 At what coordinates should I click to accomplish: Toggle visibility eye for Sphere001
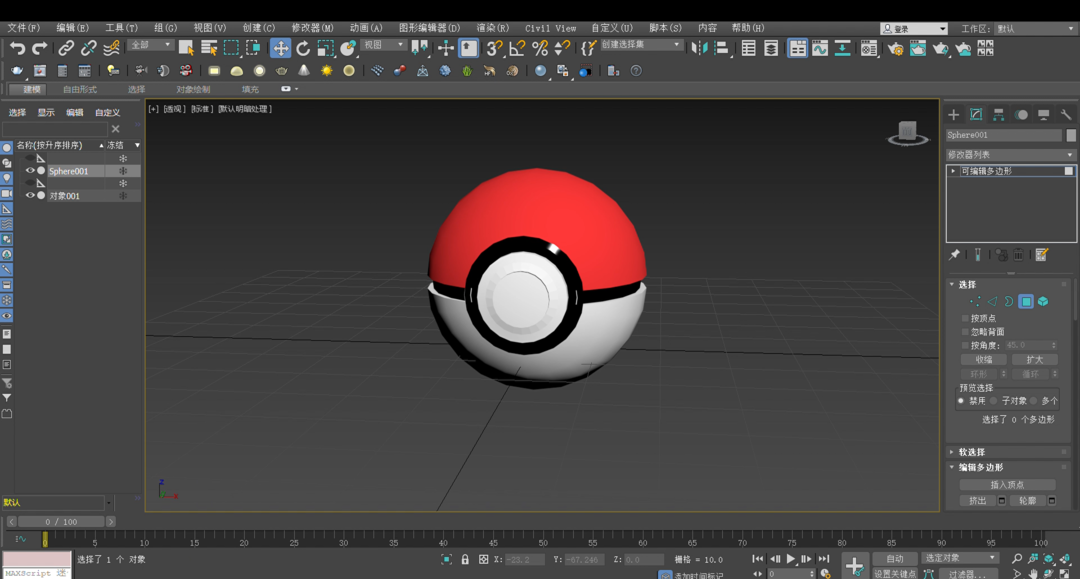pos(29,171)
